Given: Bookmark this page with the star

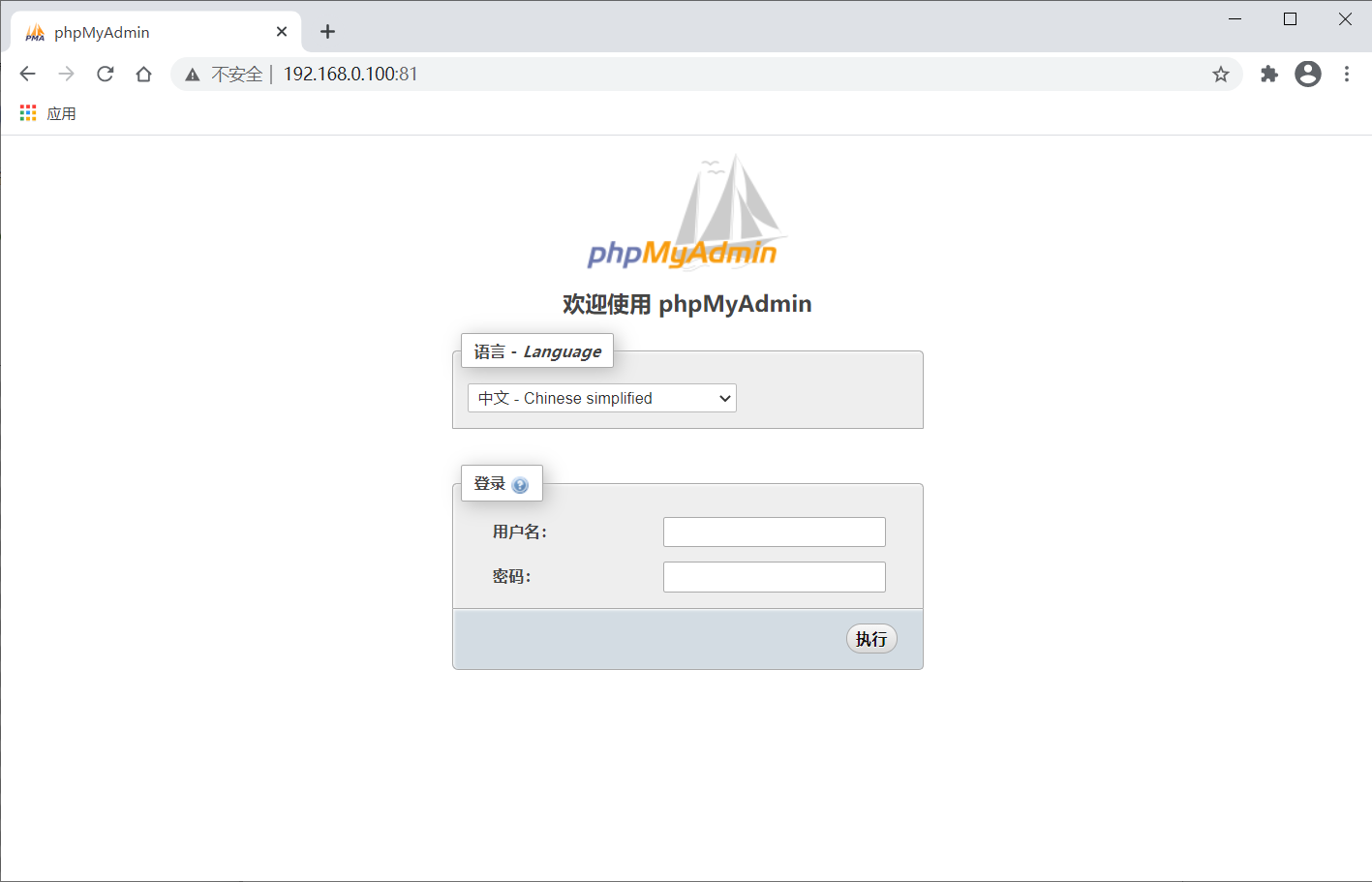Looking at the screenshot, I should [1221, 75].
